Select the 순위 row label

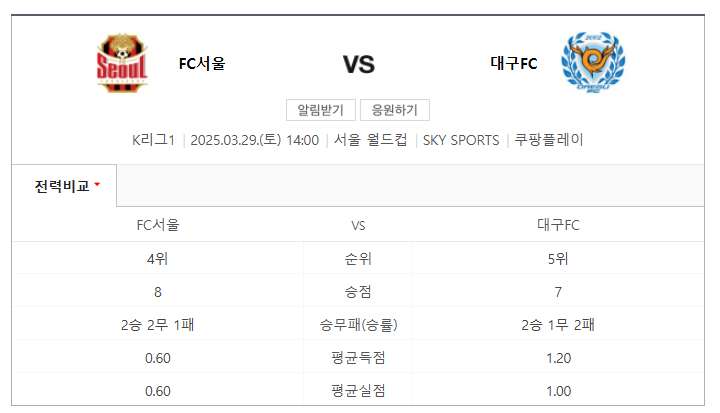pyautogui.click(x=358, y=259)
